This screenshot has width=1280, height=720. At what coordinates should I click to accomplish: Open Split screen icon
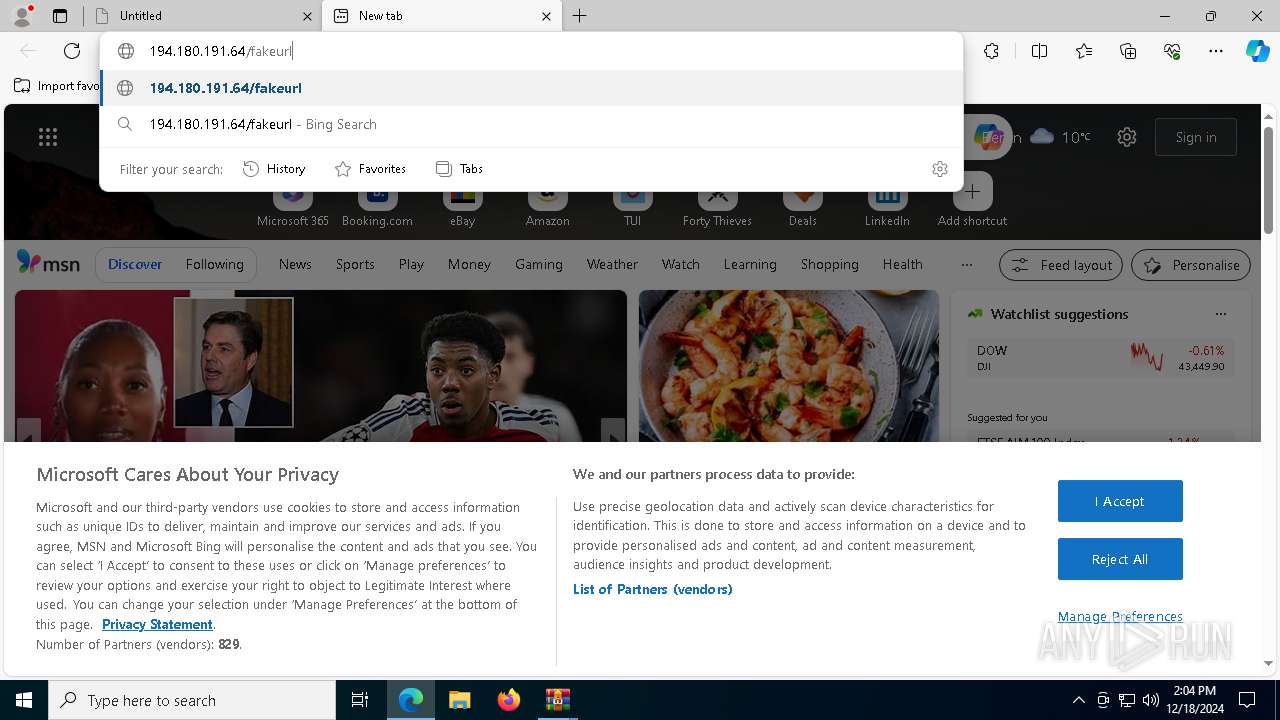(1039, 51)
